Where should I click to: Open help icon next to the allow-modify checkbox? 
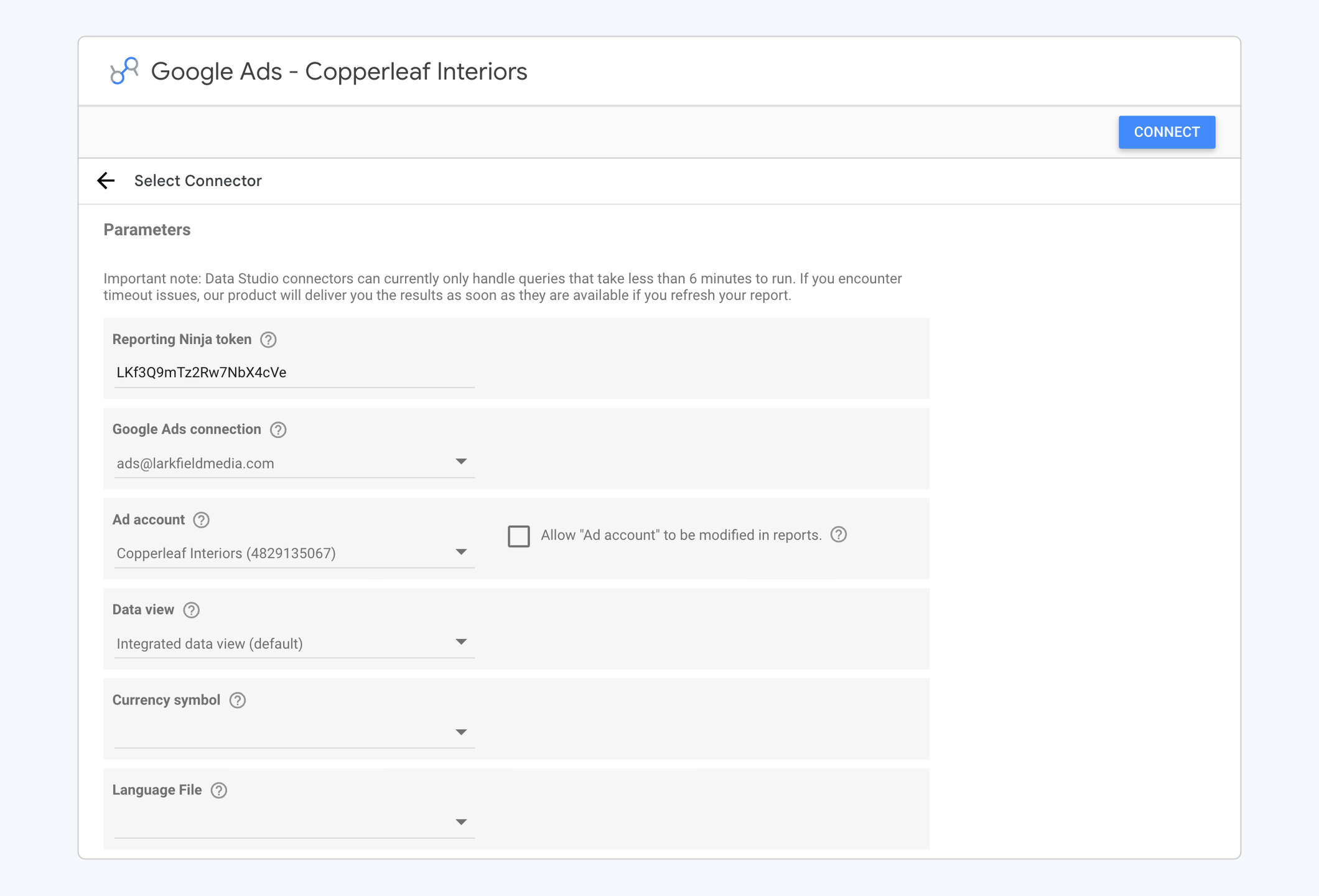pos(839,534)
